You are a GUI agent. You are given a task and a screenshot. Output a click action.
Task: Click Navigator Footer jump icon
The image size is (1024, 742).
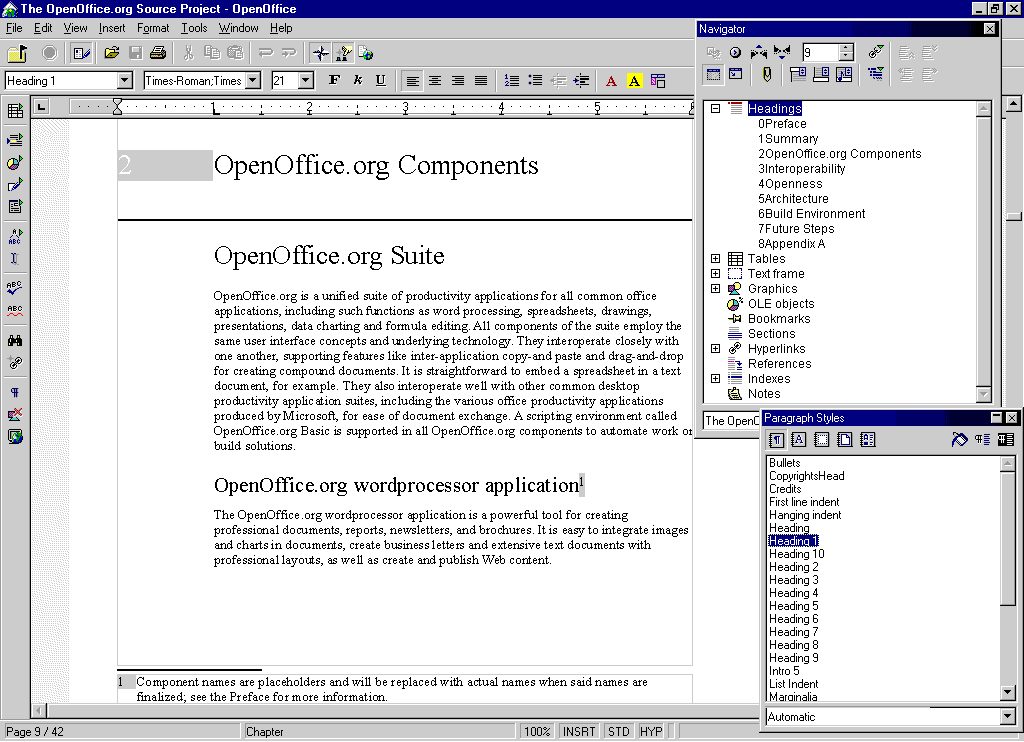point(821,74)
